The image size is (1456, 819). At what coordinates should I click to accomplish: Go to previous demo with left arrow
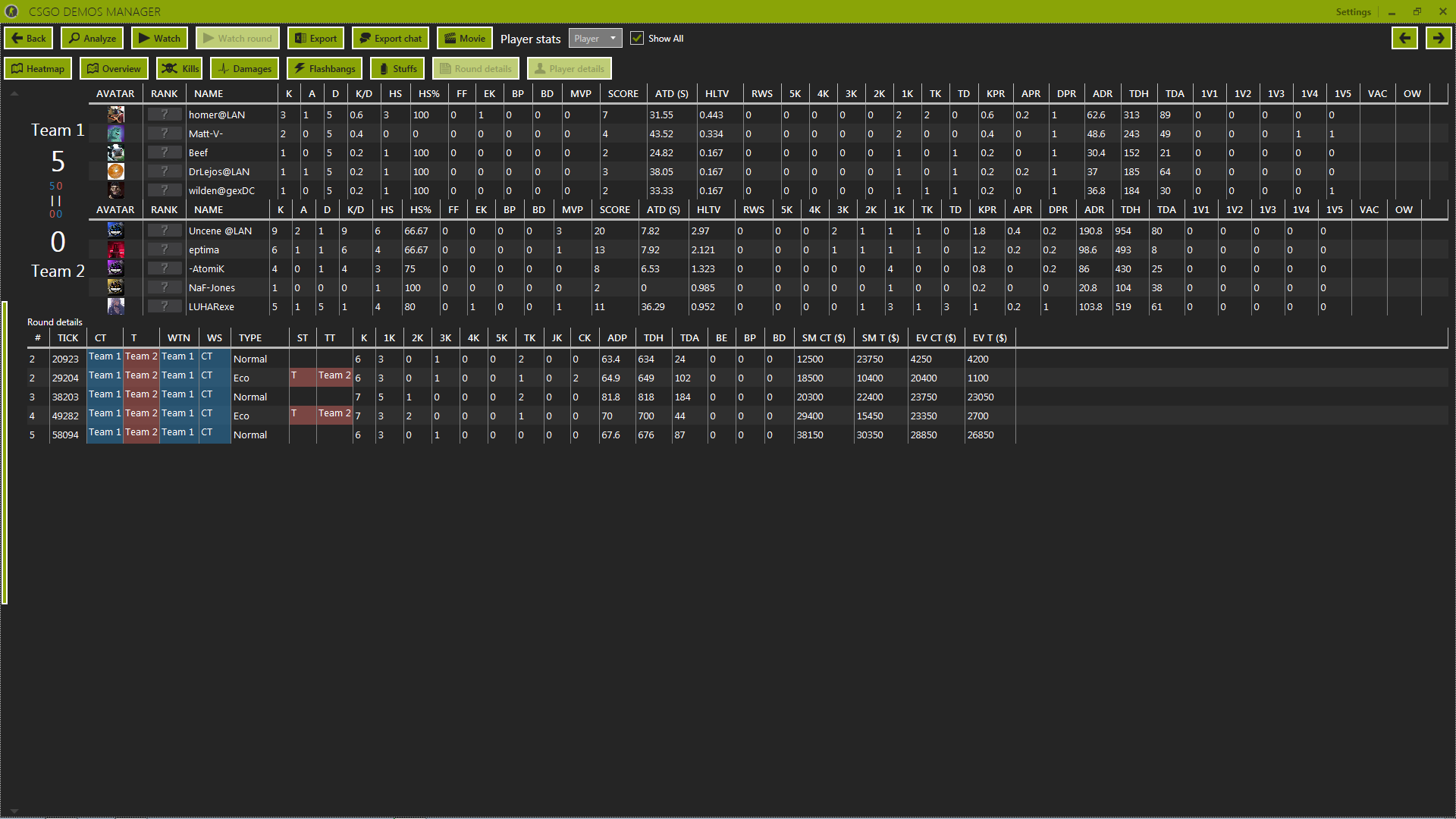click(1404, 38)
